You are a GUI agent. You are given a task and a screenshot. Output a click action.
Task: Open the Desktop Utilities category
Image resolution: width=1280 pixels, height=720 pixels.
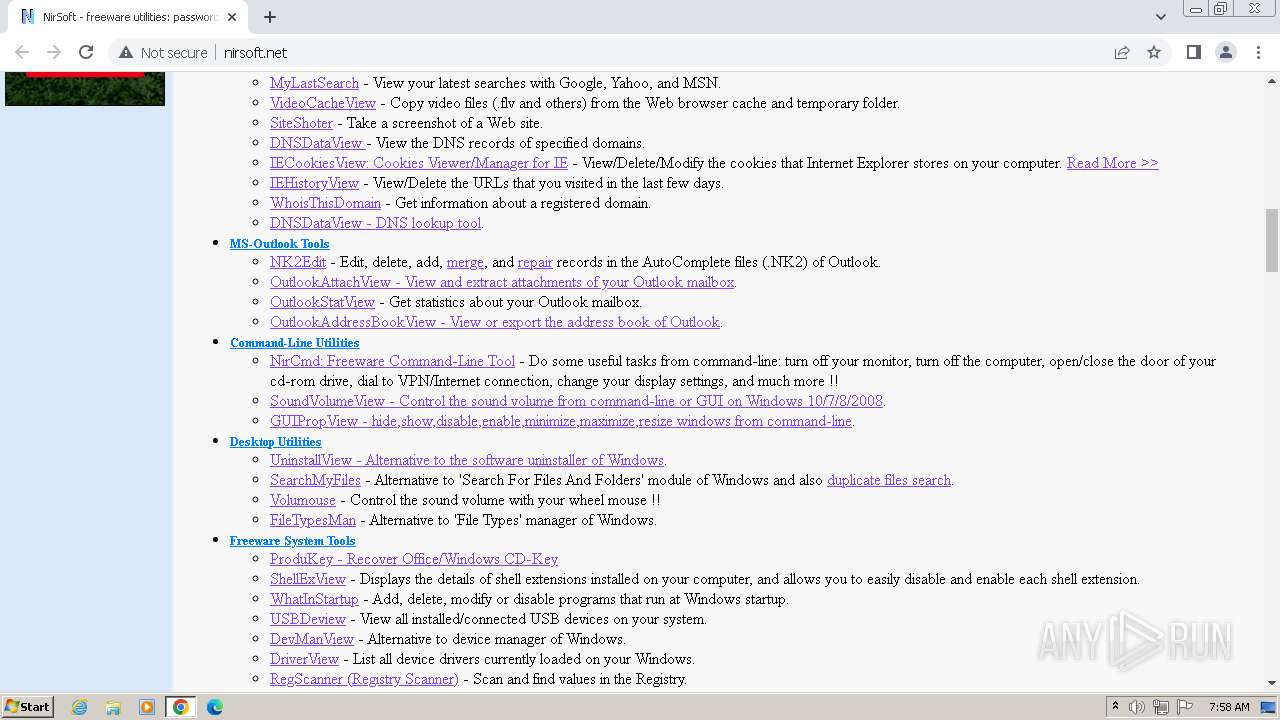pyautogui.click(x=275, y=441)
